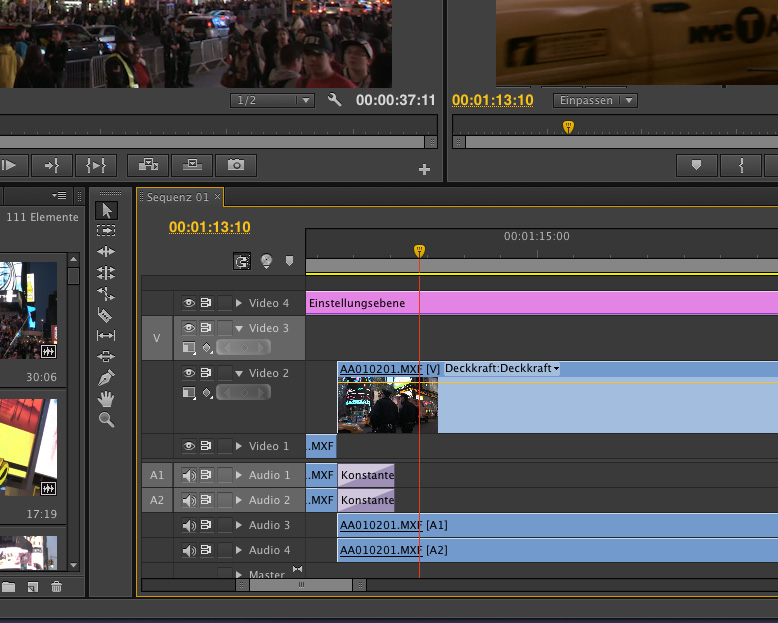Open the 1/2 playback resolution dropdown

point(273,100)
